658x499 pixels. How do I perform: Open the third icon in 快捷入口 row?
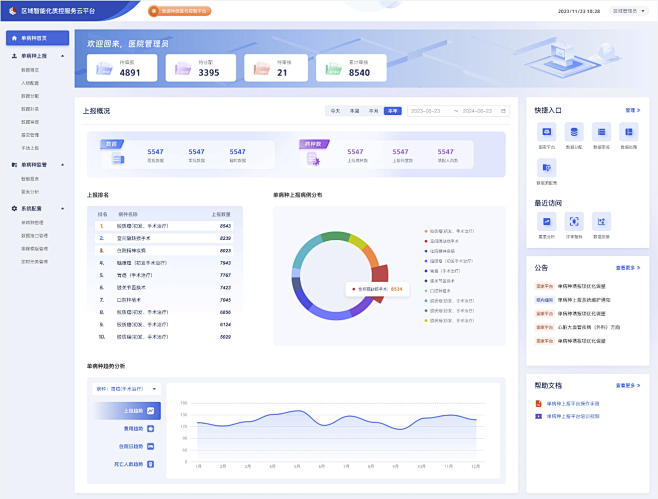(601, 131)
